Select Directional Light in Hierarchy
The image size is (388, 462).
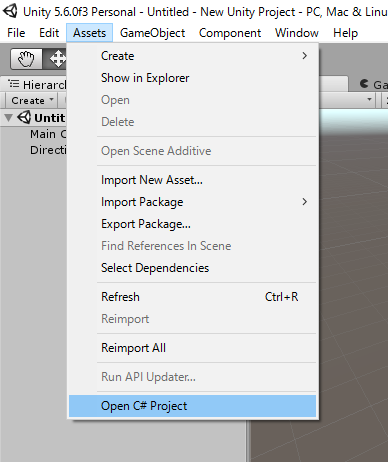coord(48,150)
